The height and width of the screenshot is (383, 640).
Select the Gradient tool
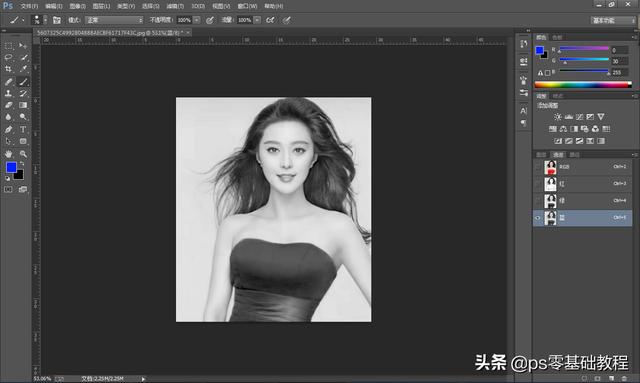23,105
